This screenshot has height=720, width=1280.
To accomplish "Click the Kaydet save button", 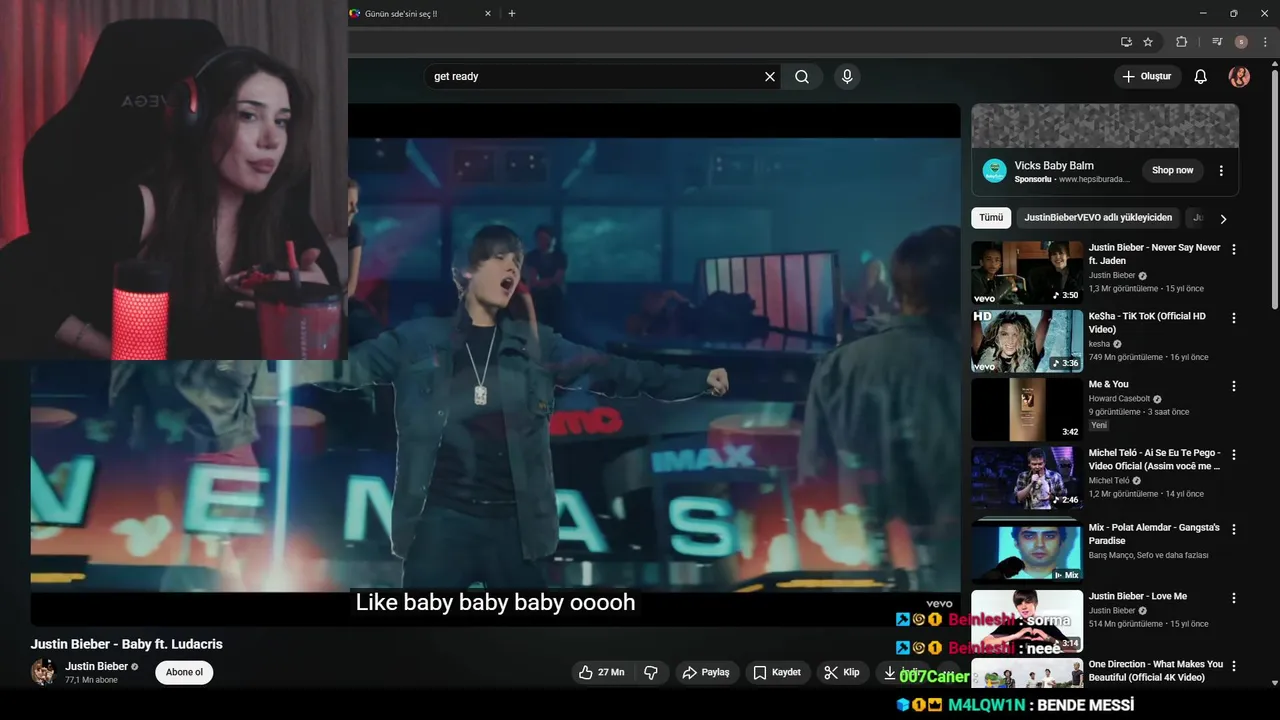I will pos(777,672).
